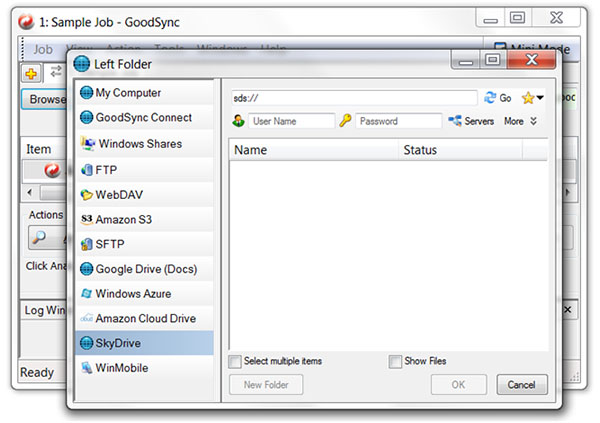
Task: Select FTP in folder list
Action: point(144,169)
